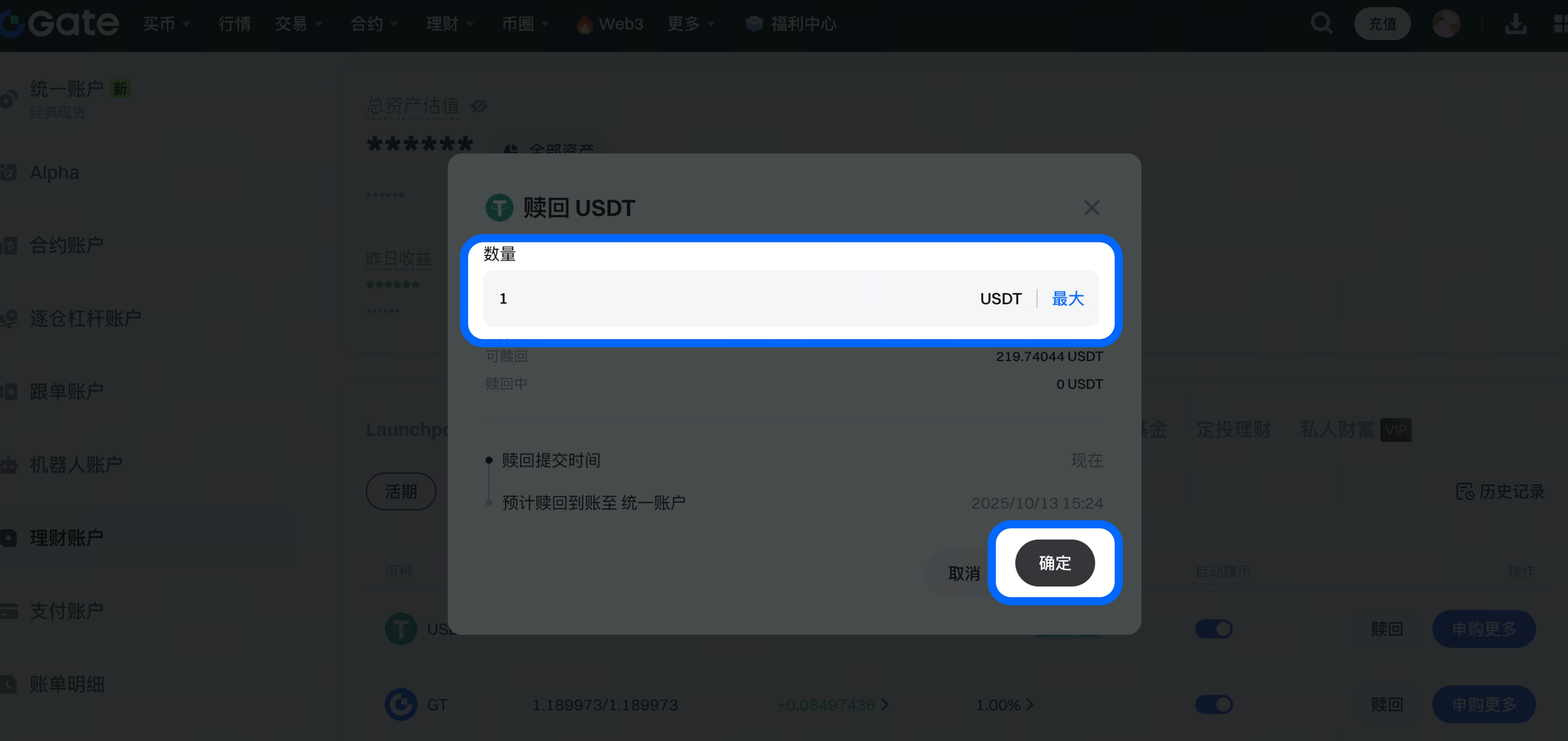
Task: Click the Gate logo
Action: point(60,23)
